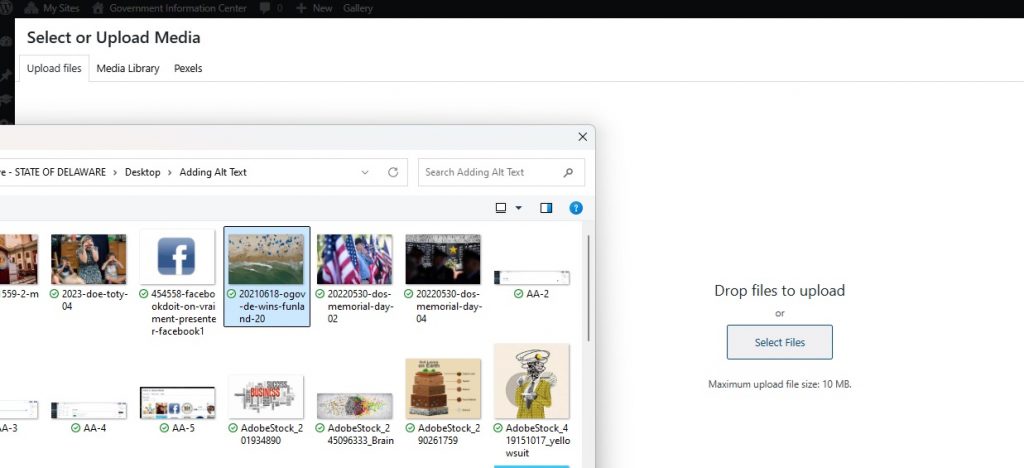
Task: Click the Adding Alt Text breadcrumb
Action: point(213,172)
